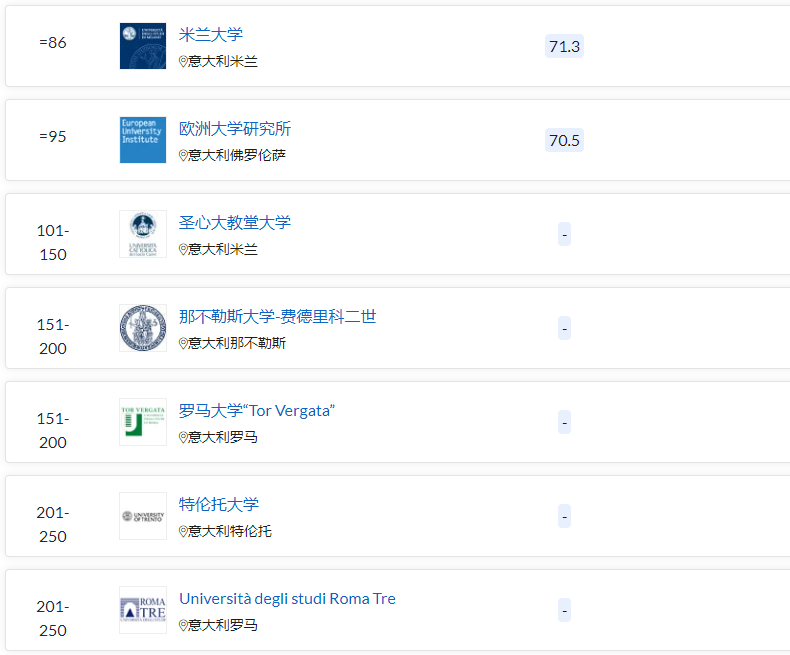
Task: Click the location pin under Università degli studi Roma Tre
Action: [183, 625]
